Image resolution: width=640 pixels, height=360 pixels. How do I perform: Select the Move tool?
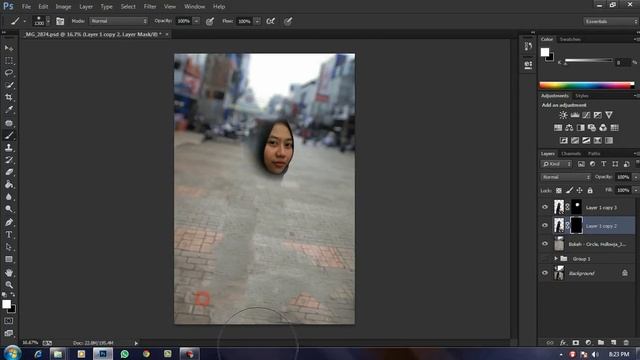coord(9,48)
